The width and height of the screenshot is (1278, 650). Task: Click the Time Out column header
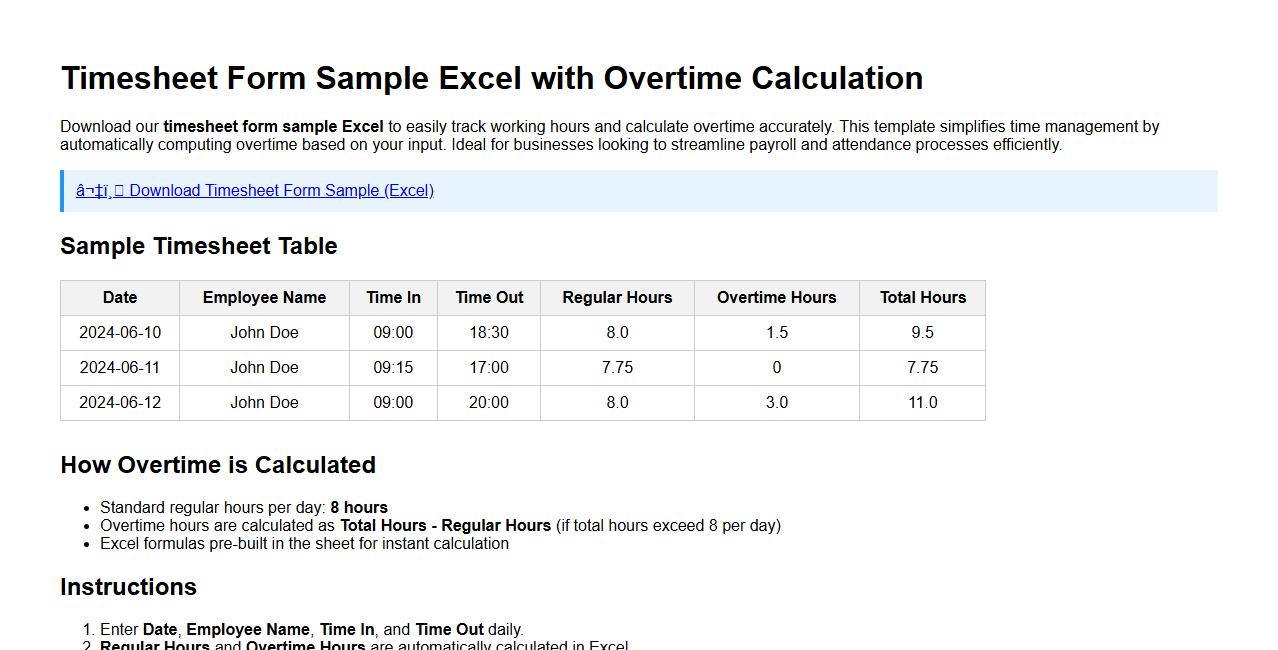coord(488,297)
